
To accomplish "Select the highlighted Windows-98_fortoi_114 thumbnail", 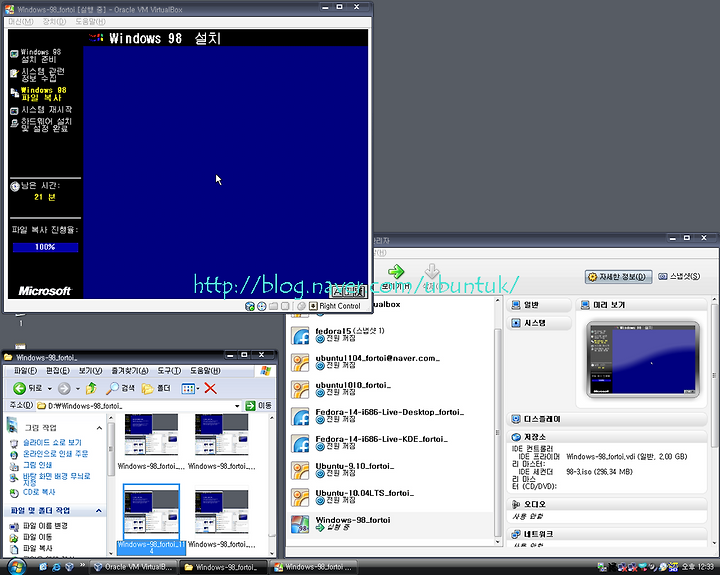I will tap(152, 519).
